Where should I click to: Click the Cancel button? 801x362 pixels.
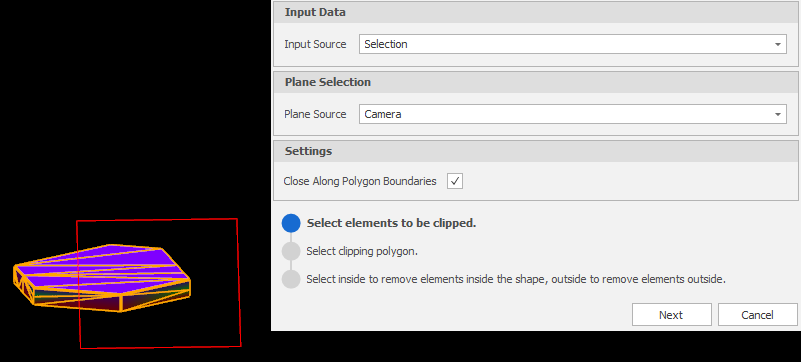click(758, 315)
